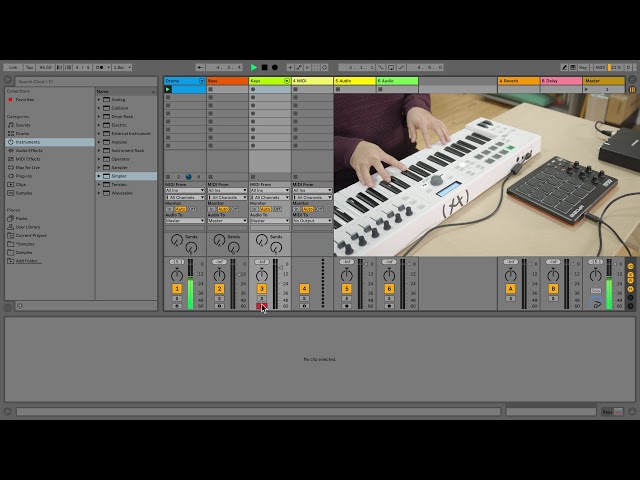Screen dimensions: 640x480
Task: Select the A Reverb return track title
Action: (519, 81)
